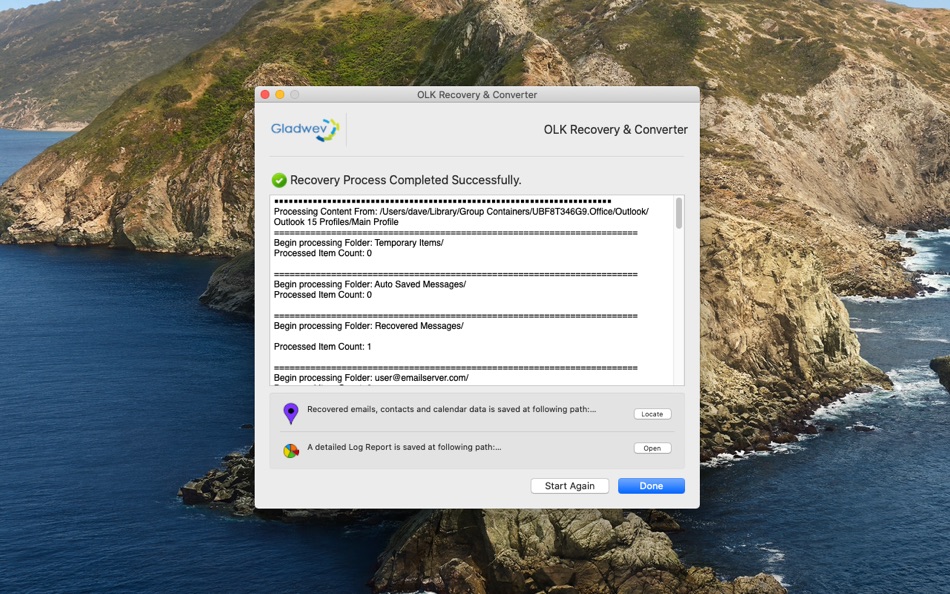Click the 'Processing Content From:' log line
Viewport: 950px width, 594px height.
tap(461, 212)
